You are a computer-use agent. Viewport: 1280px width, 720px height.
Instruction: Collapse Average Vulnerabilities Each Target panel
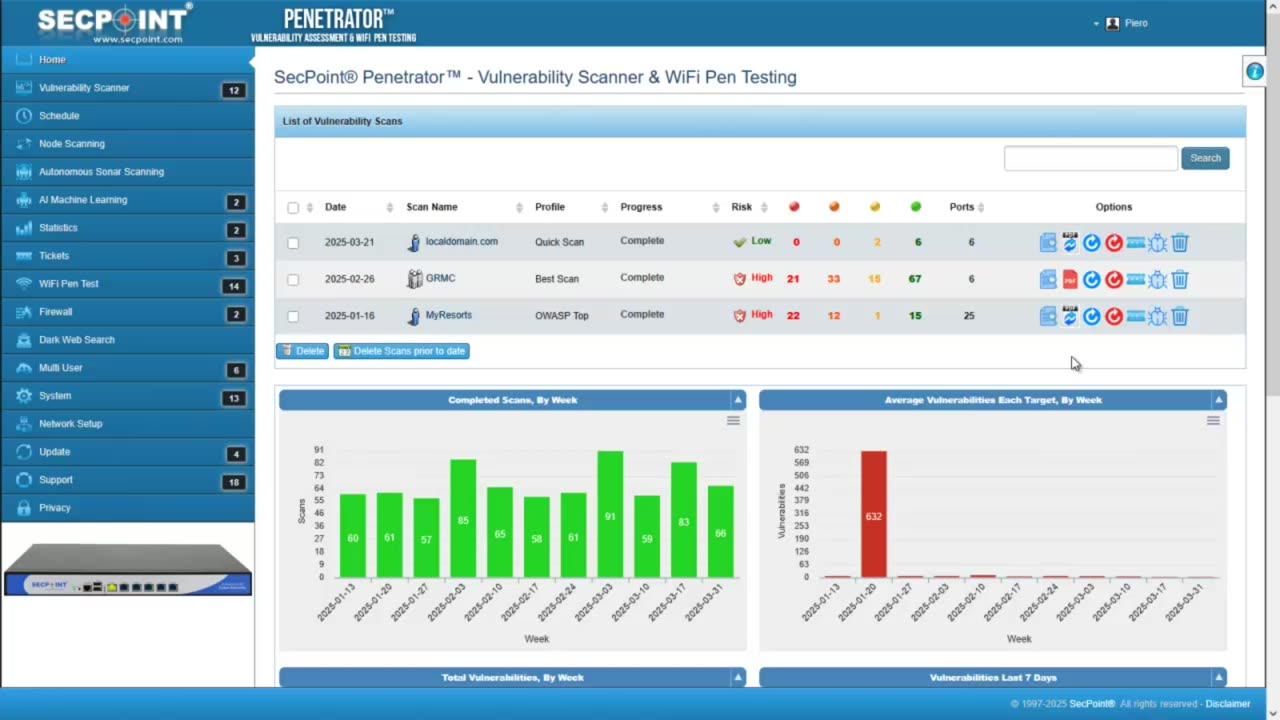click(x=1218, y=400)
